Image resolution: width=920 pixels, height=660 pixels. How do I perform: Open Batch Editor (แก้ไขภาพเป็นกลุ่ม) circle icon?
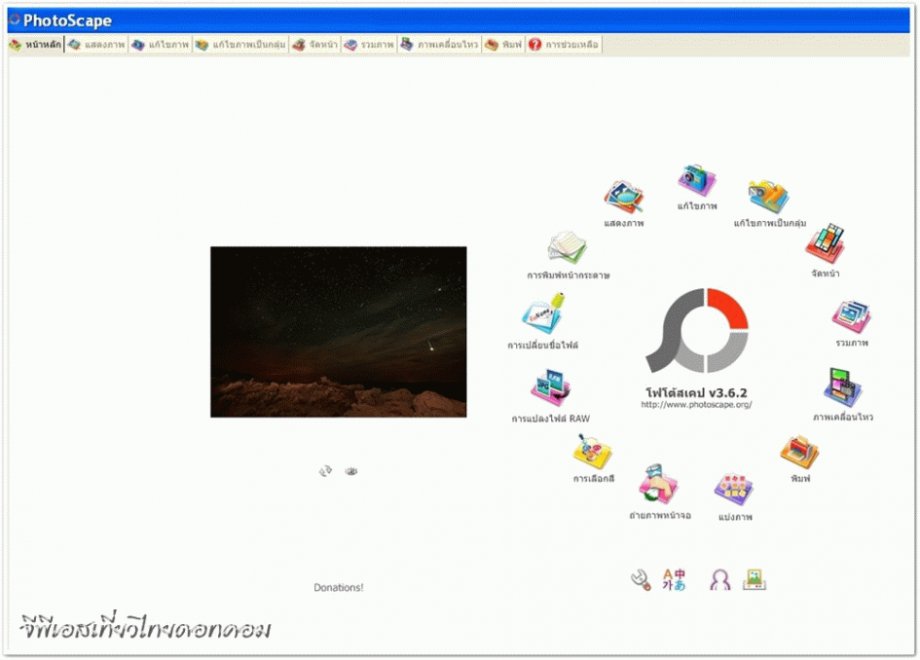coord(769,196)
